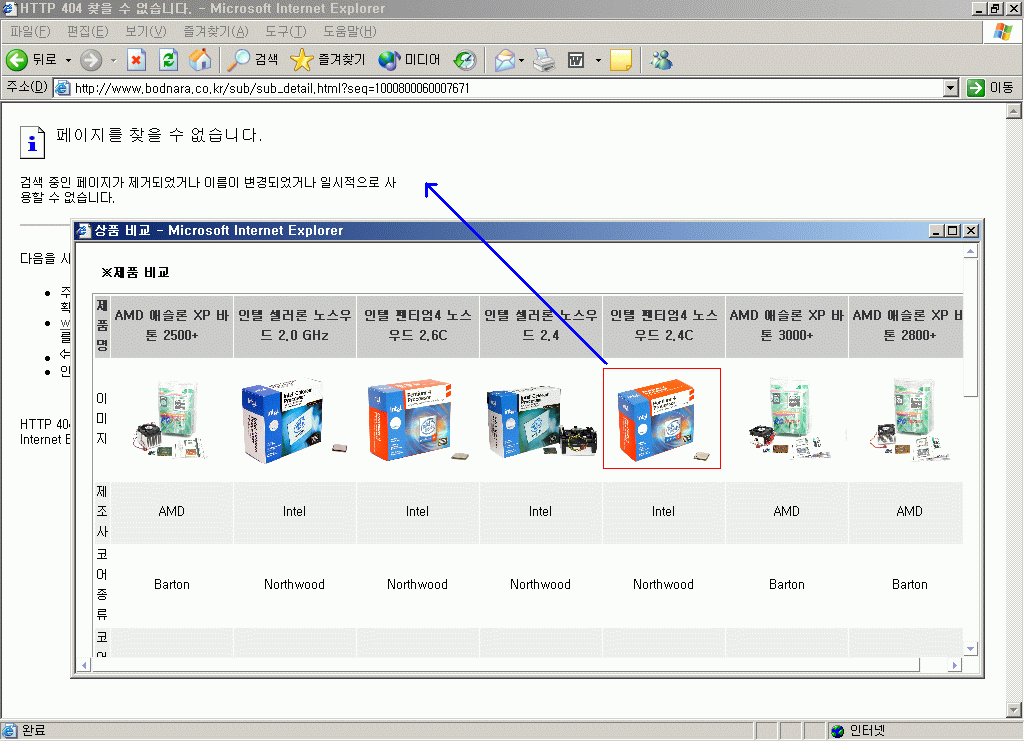Viewport: 1024px width, 741px height.
Task: Open 즐겨찾기 favorites star button
Action: pyautogui.click(x=327, y=60)
